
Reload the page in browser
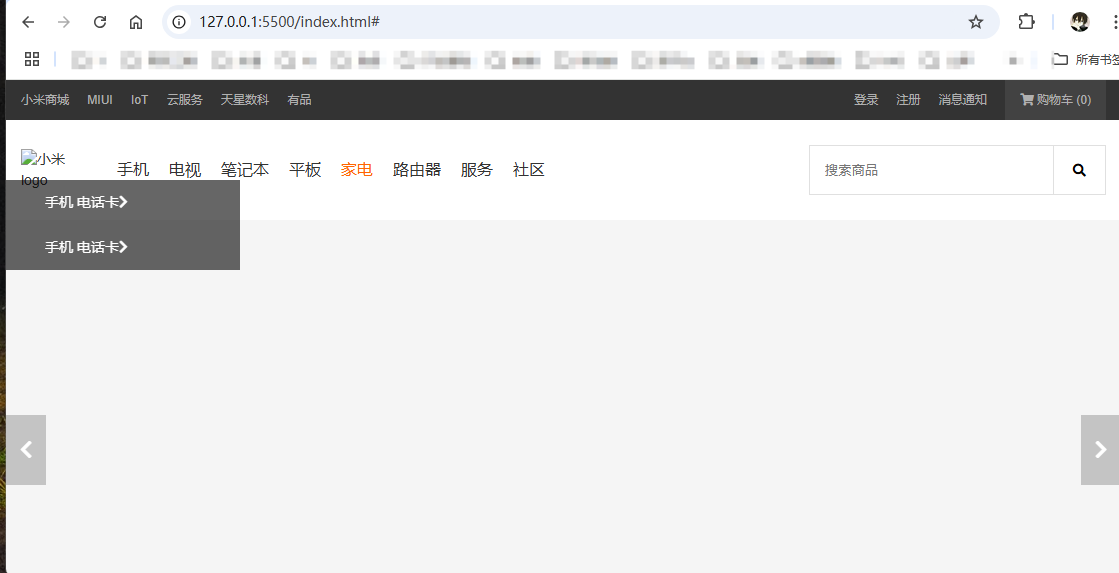(100, 22)
